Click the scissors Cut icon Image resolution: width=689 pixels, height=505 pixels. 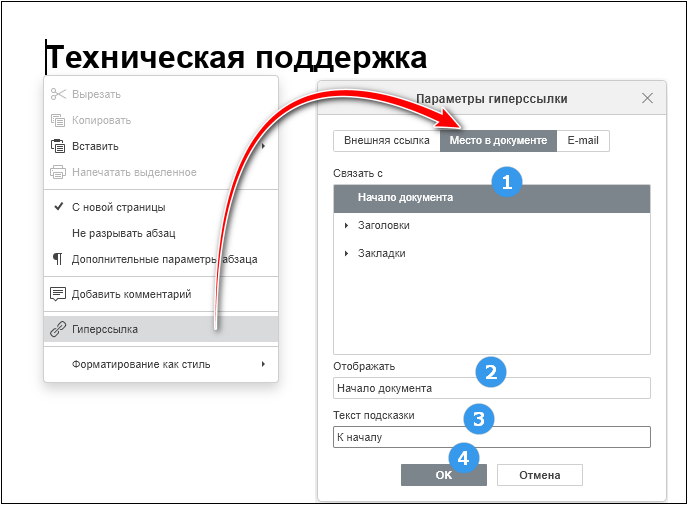coord(58,94)
